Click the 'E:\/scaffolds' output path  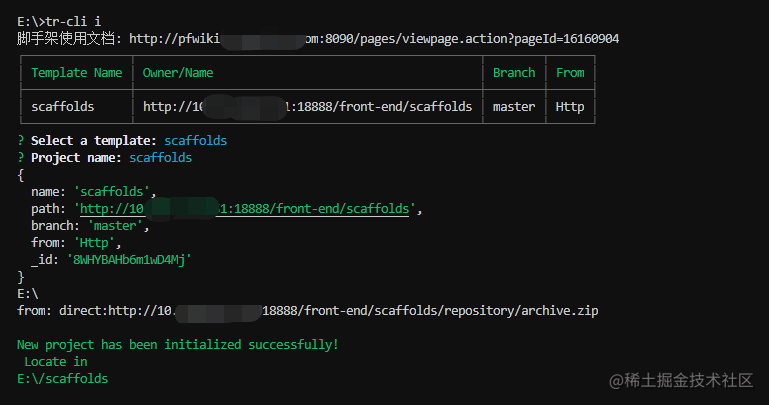62,379
